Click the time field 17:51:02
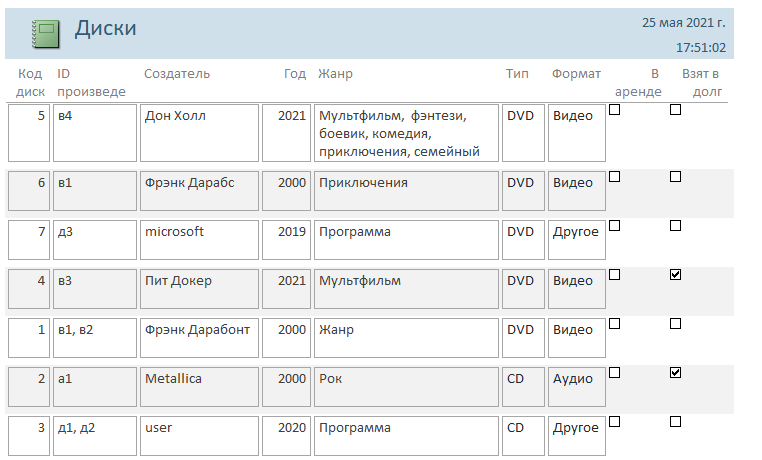The height and width of the screenshot is (460, 762). point(700,47)
